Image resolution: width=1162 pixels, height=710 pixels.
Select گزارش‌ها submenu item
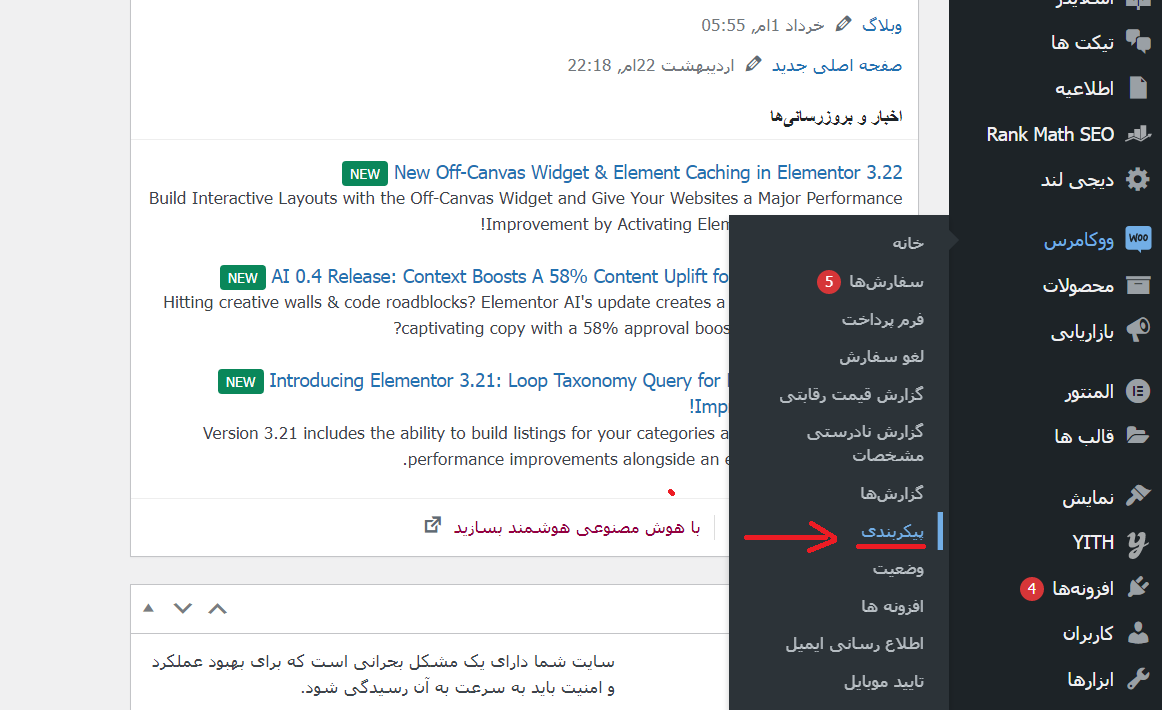pos(892,493)
